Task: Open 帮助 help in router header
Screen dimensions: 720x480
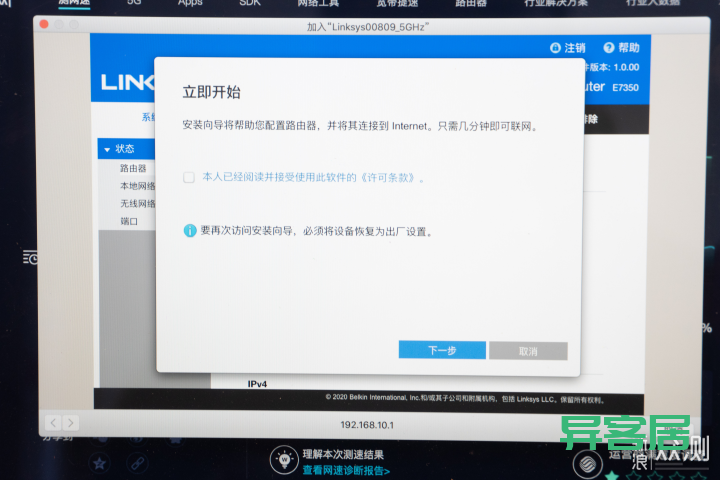Action: [x=622, y=47]
